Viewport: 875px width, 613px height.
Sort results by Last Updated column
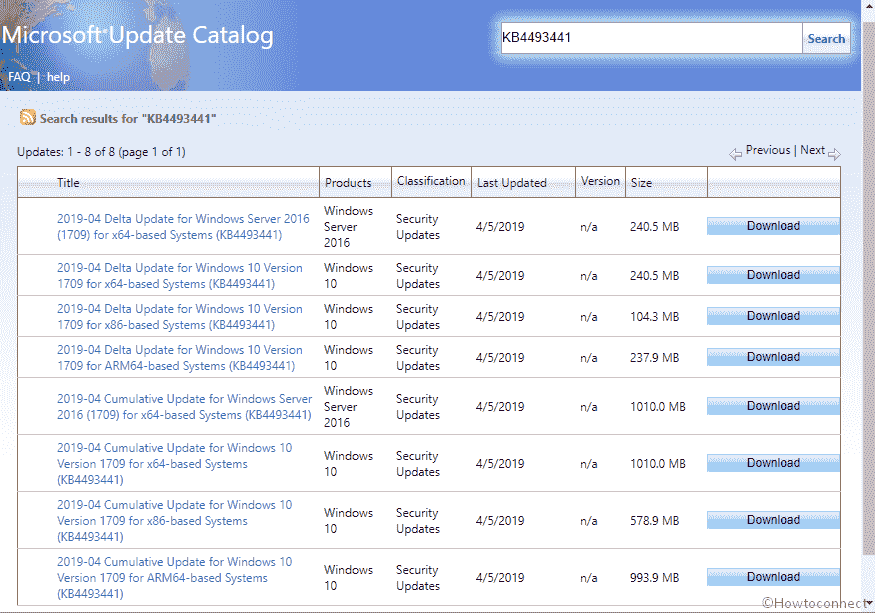[x=512, y=183]
